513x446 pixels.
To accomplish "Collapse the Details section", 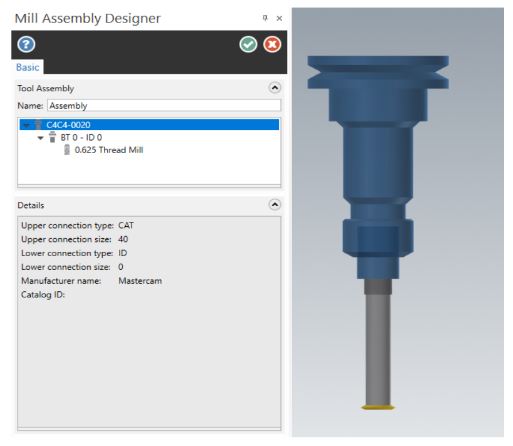I will point(275,204).
